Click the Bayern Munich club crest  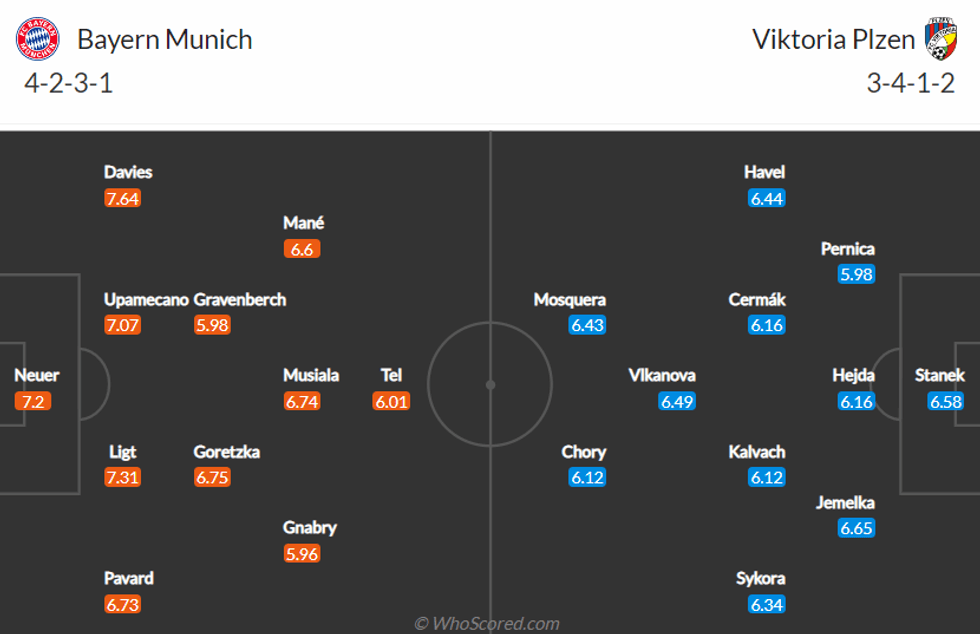click(38, 39)
